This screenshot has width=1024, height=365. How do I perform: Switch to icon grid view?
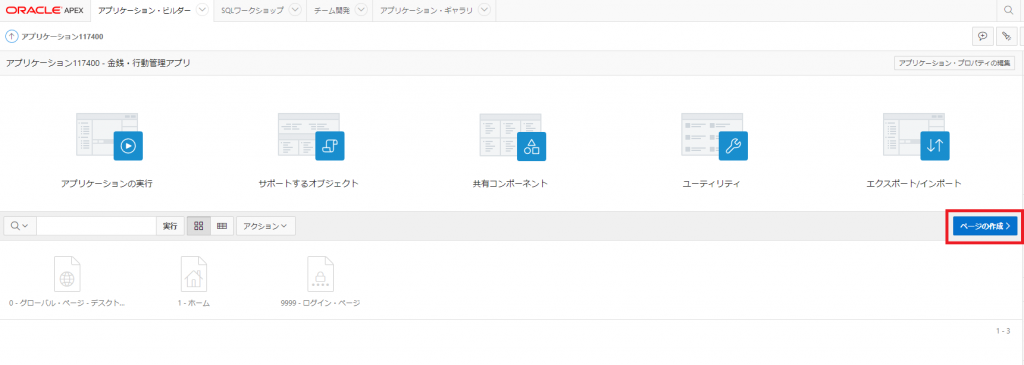199,226
